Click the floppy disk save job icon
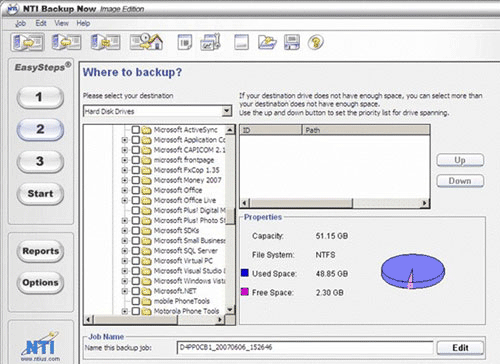 (292, 42)
